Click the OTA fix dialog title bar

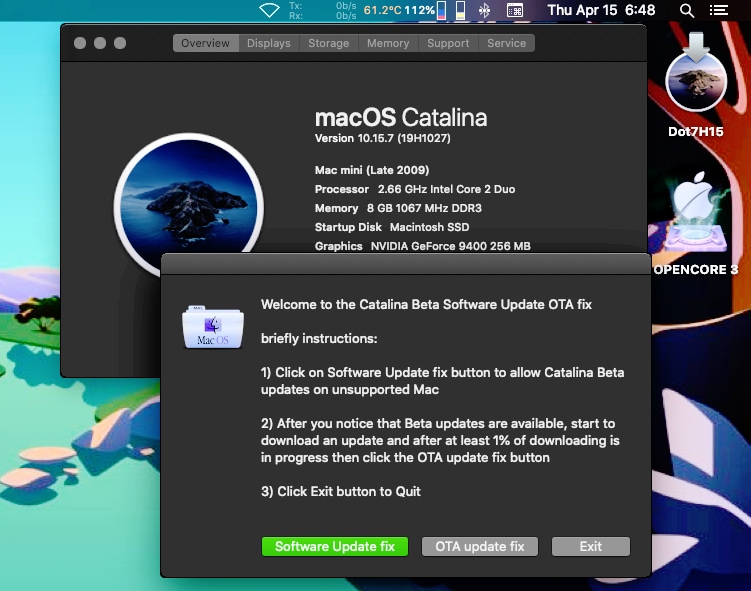406,264
